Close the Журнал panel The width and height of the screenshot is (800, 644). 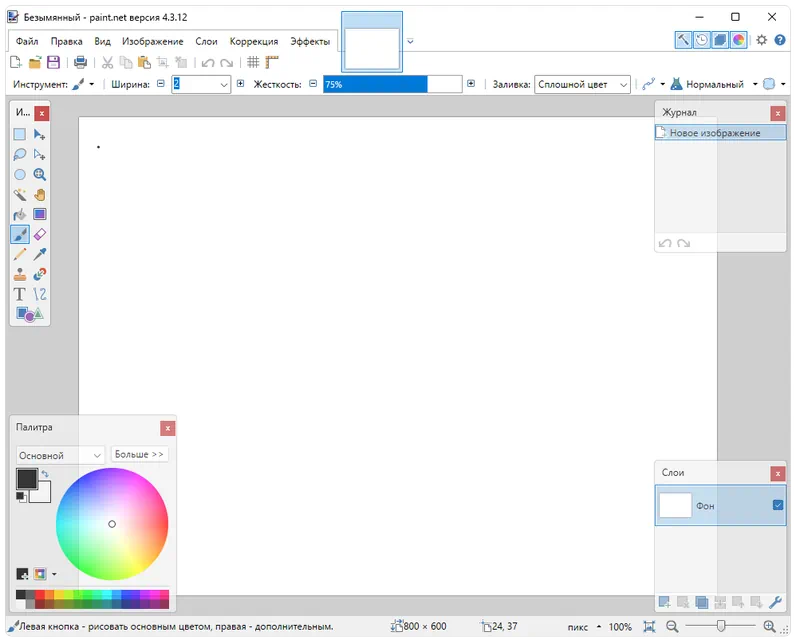point(778,113)
